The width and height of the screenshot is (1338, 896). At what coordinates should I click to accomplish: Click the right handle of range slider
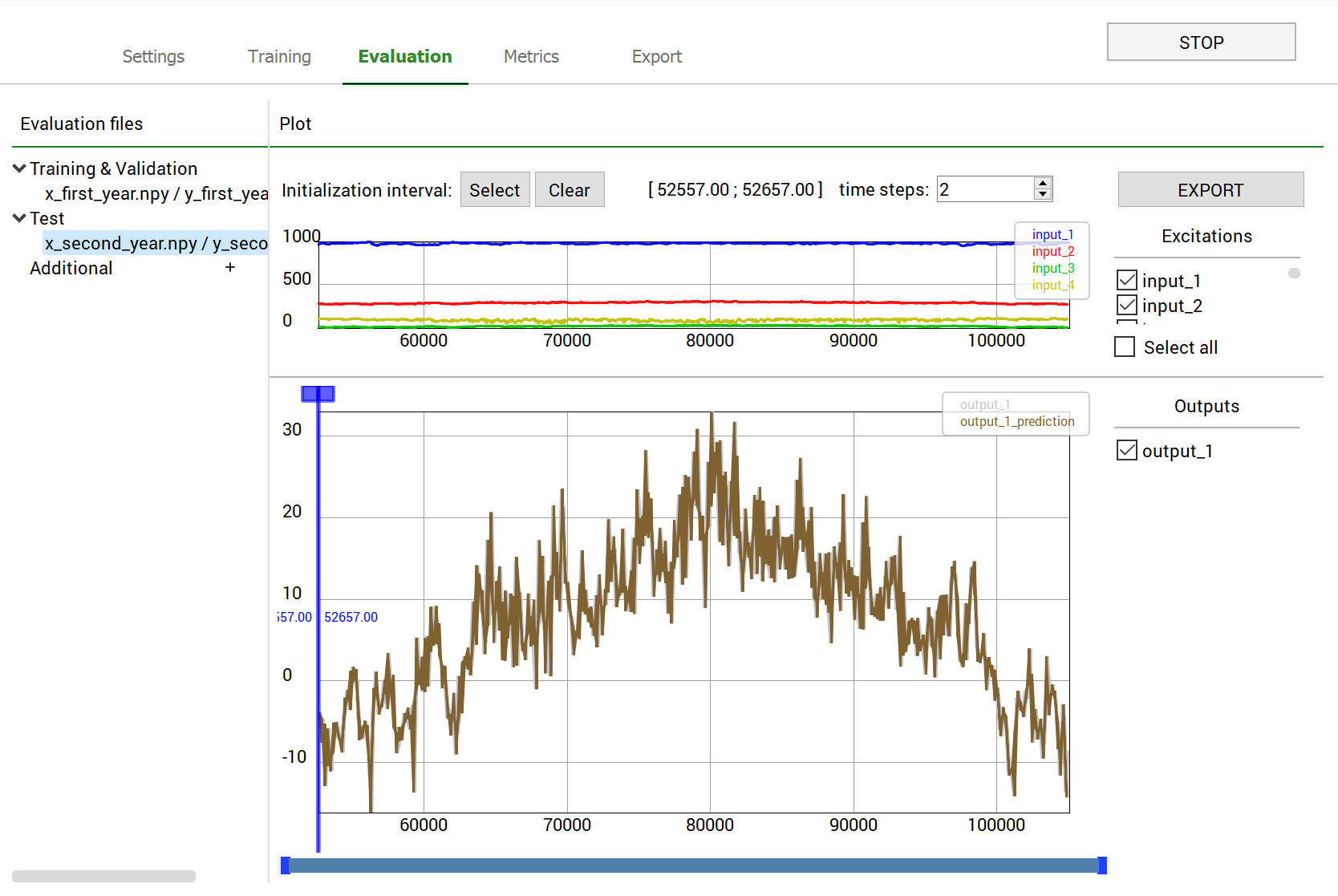(x=1102, y=866)
